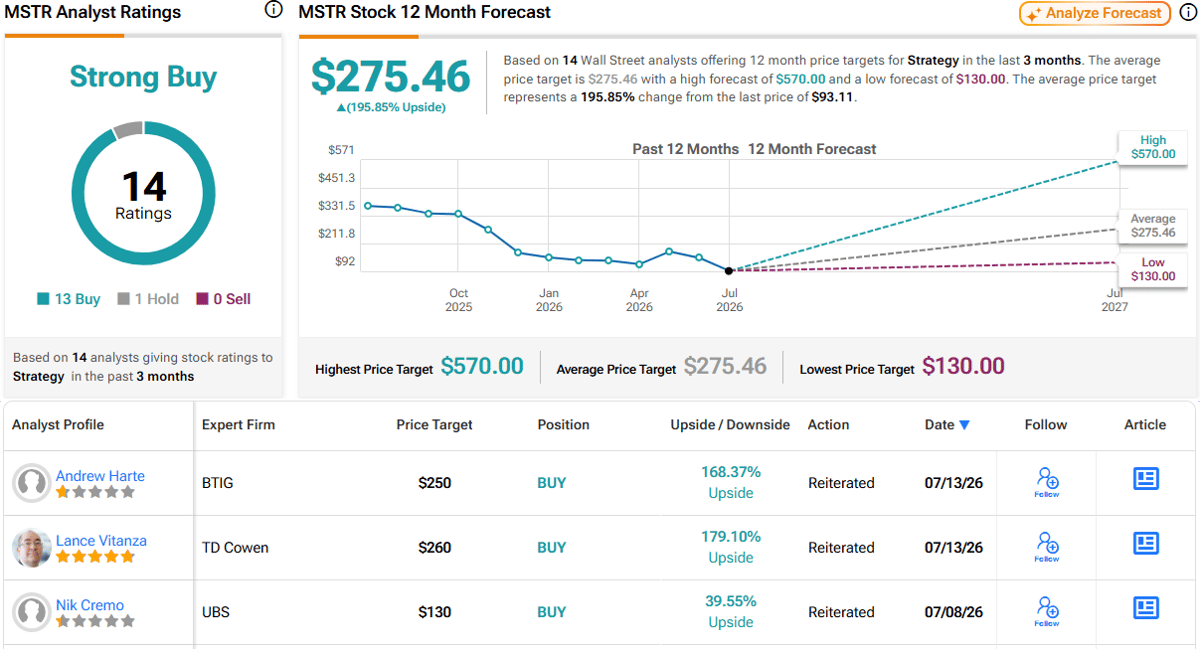Click the High $570.00 forecast label

click(x=1153, y=148)
